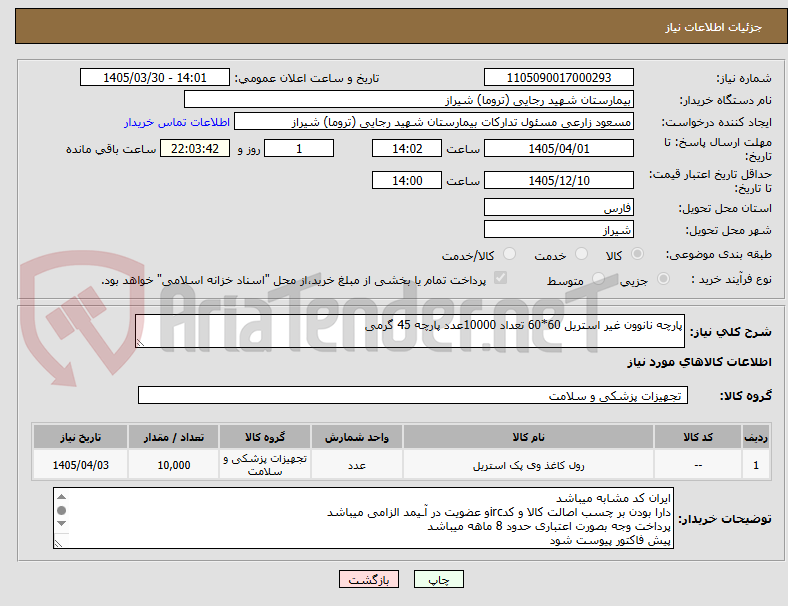
Task: Click the goods group cell in table row
Action: click(x=265, y=465)
